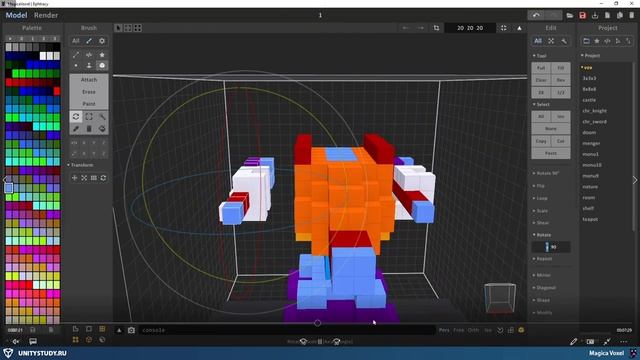Click the Transform scale arrows icon
640x360 pixels.
click(84, 178)
